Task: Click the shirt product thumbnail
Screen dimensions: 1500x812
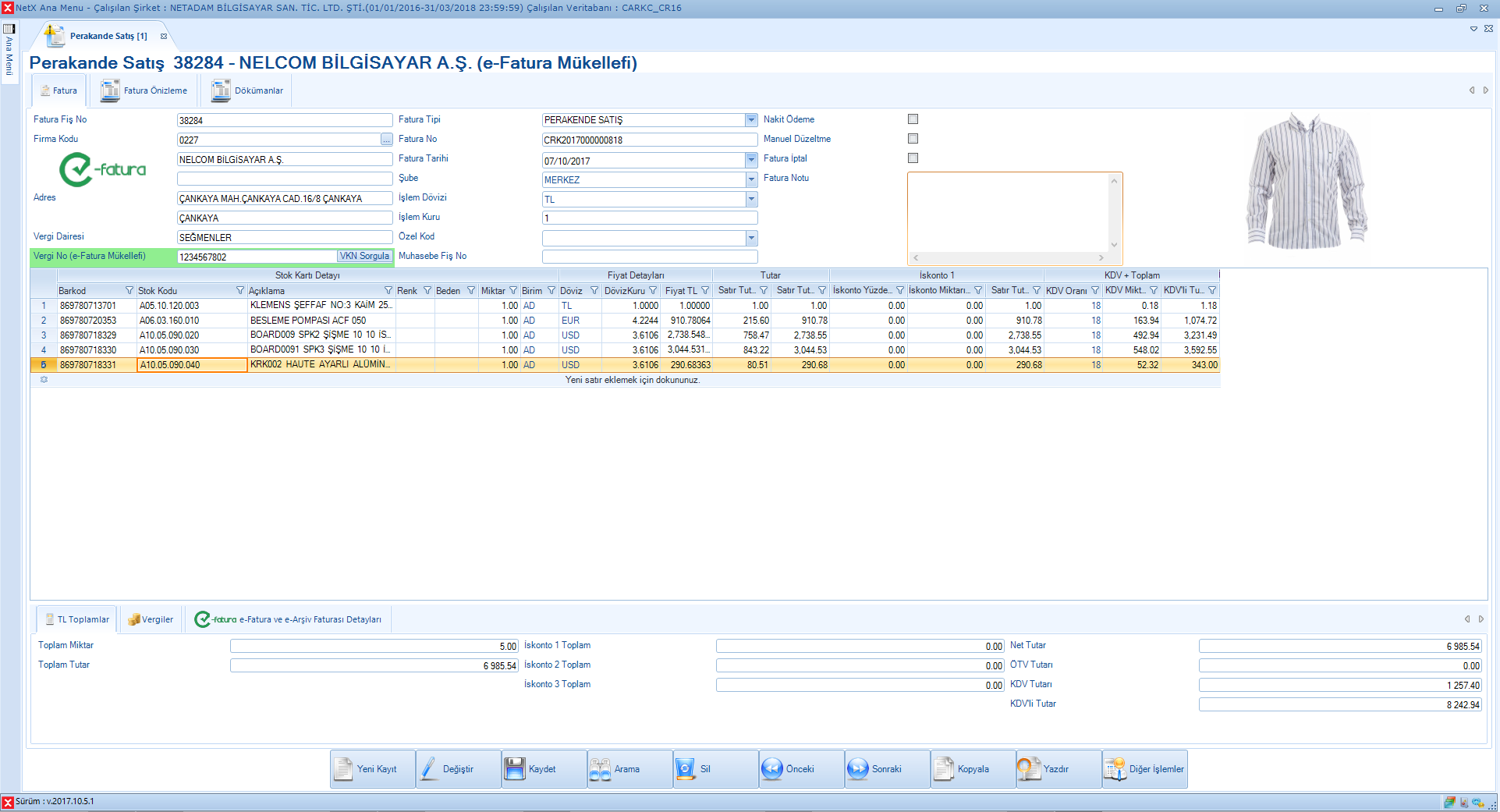Action: tap(1307, 181)
